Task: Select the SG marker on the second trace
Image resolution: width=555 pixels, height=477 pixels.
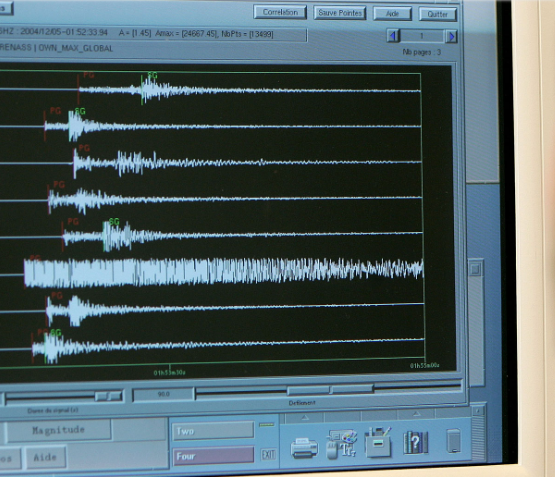Action: (80, 111)
